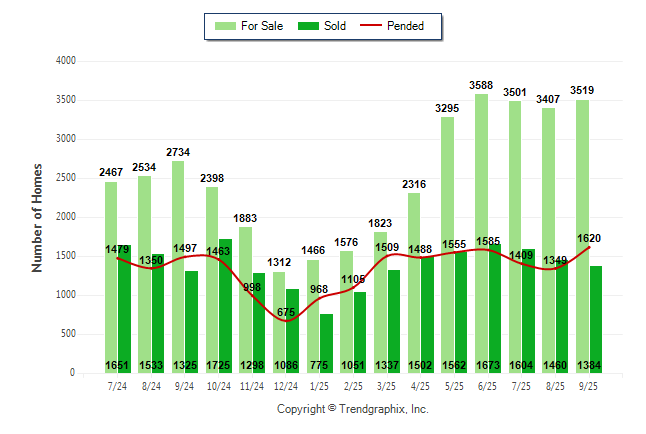
Task: Click the Pended data label 675
Action: [x=286, y=312]
